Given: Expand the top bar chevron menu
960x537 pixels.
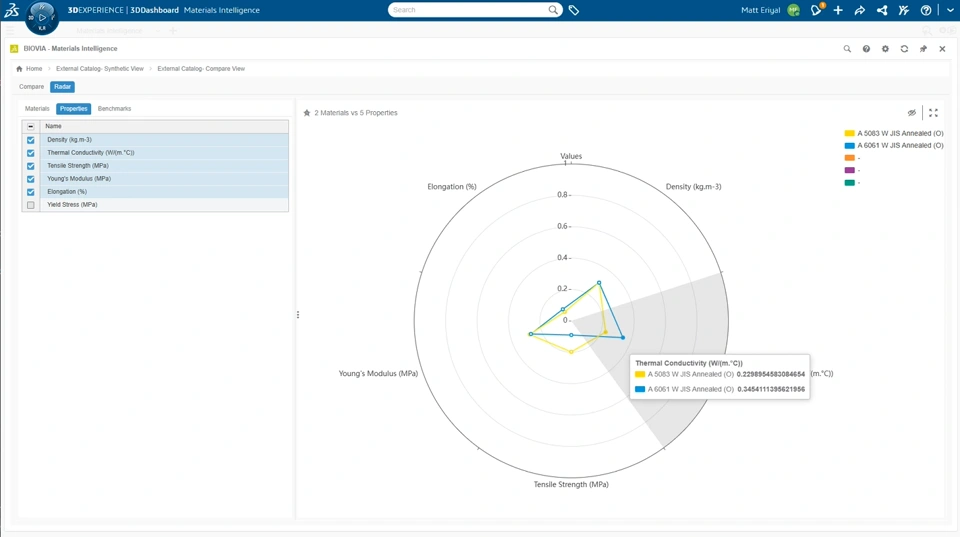Looking at the screenshot, I should (950, 10).
